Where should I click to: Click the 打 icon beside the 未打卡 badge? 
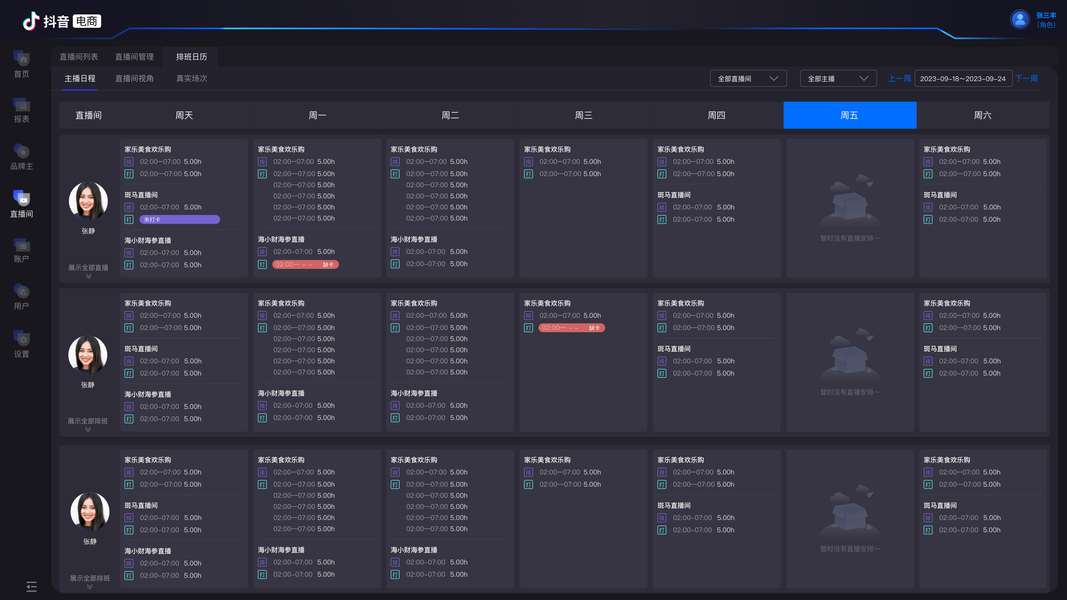click(129, 219)
